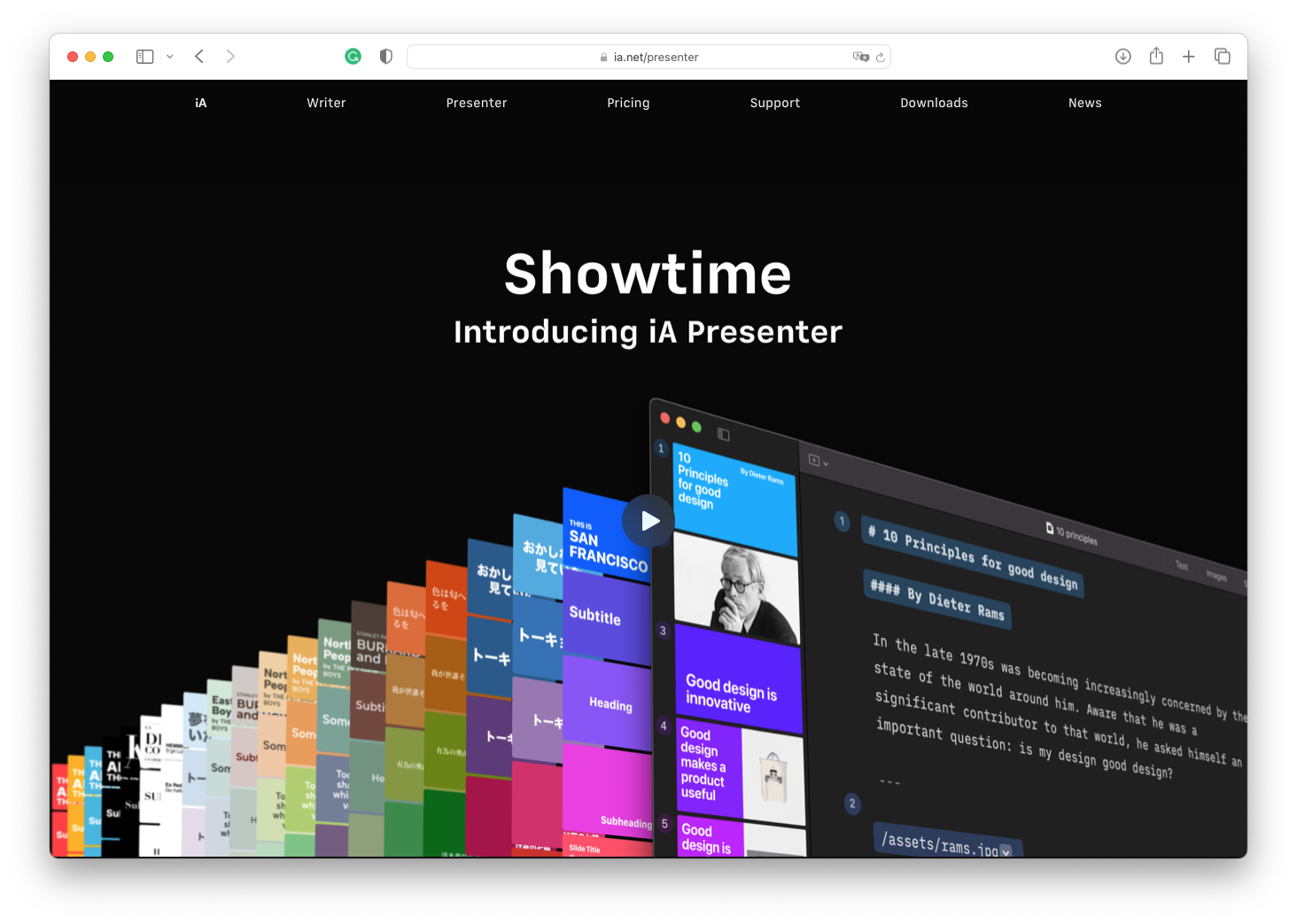Viewport: 1297px width, 924px height.
Task: Click the tab overview icon
Action: (x=1223, y=56)
